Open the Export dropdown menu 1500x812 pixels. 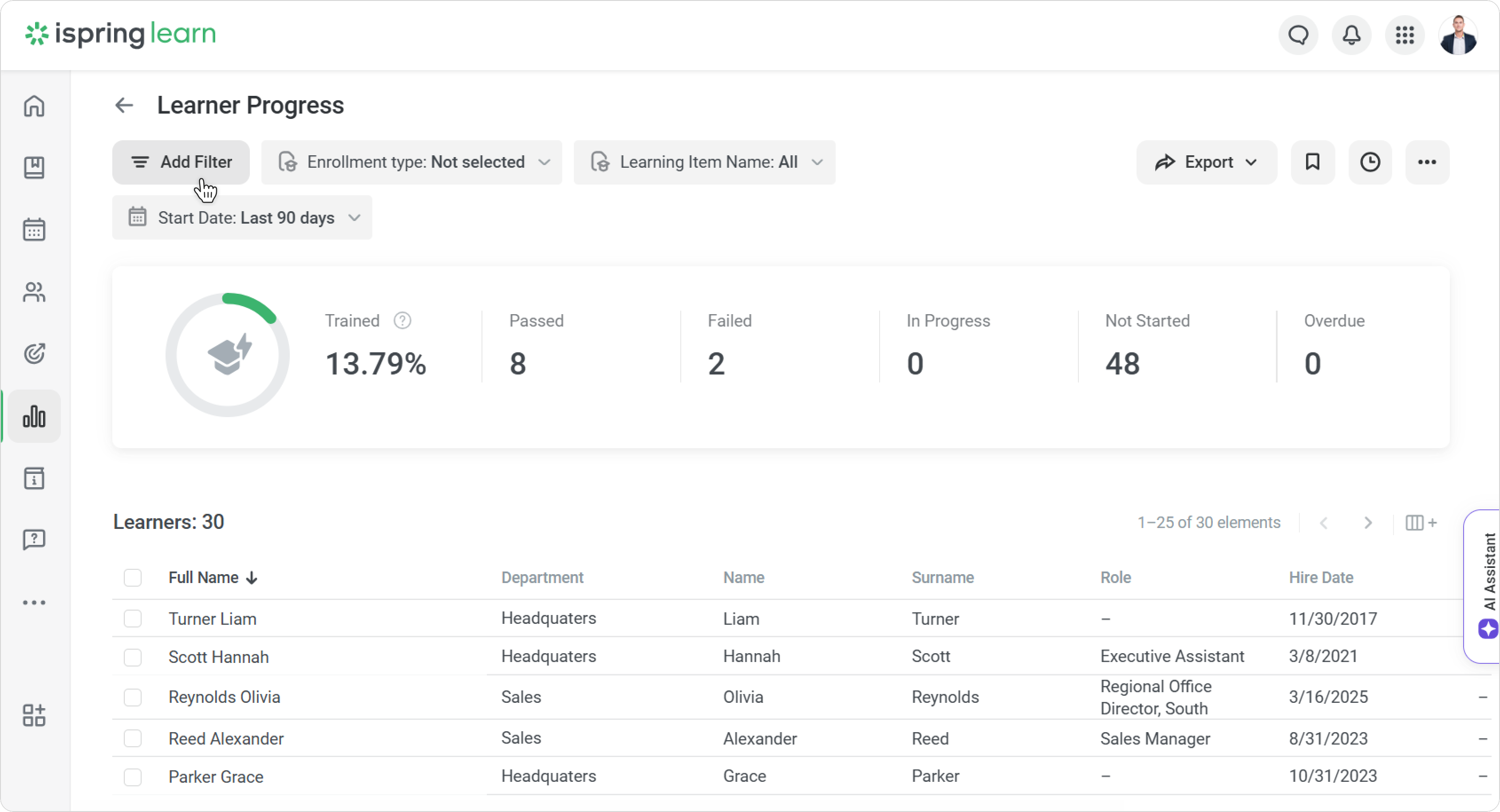1206,162
